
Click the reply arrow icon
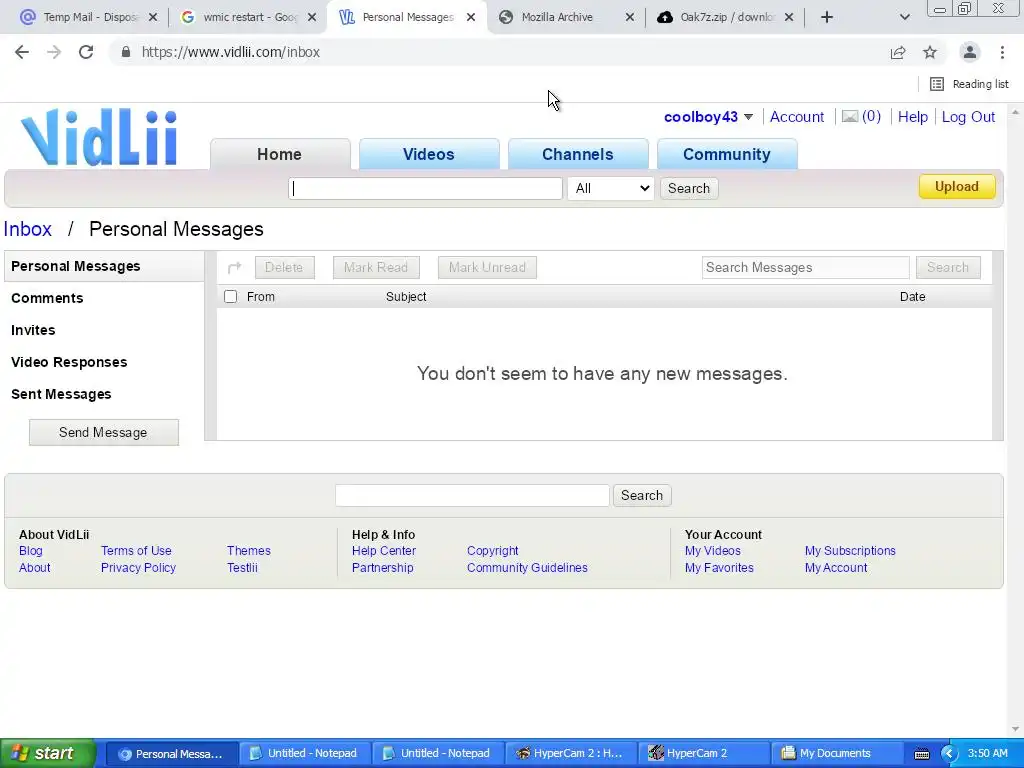pos(234,267)
